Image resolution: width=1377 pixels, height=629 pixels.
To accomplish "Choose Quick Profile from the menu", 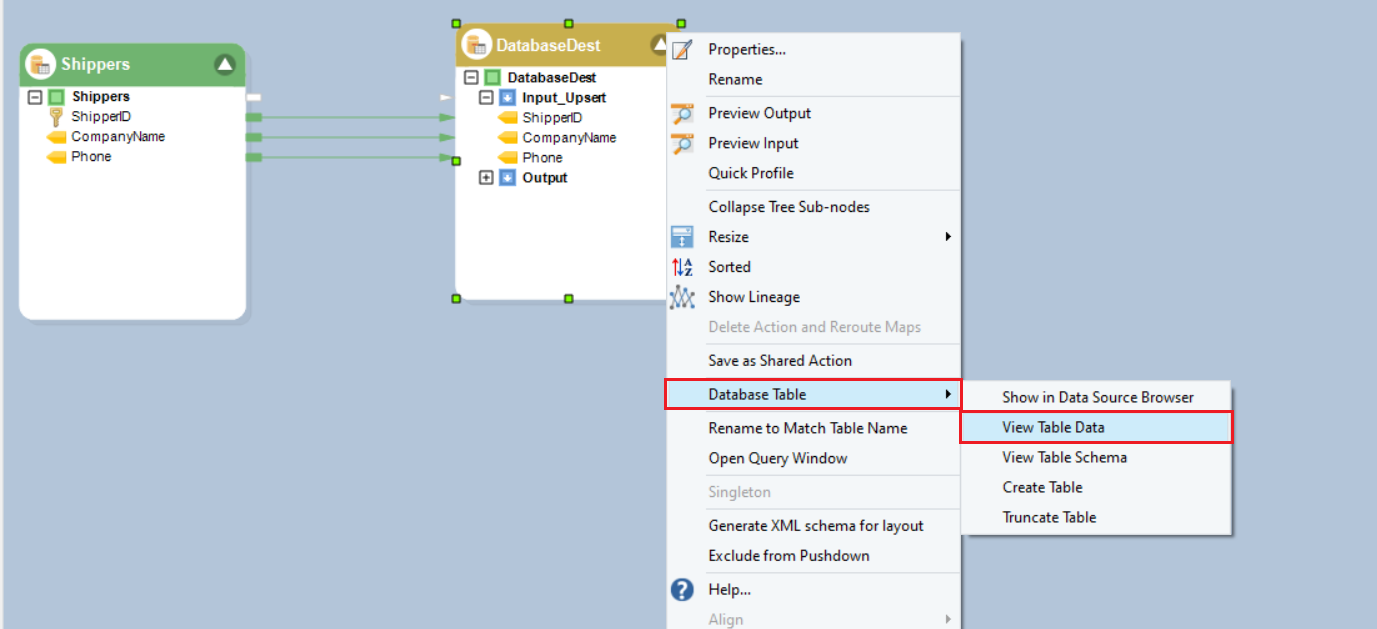I will [813, 173].
